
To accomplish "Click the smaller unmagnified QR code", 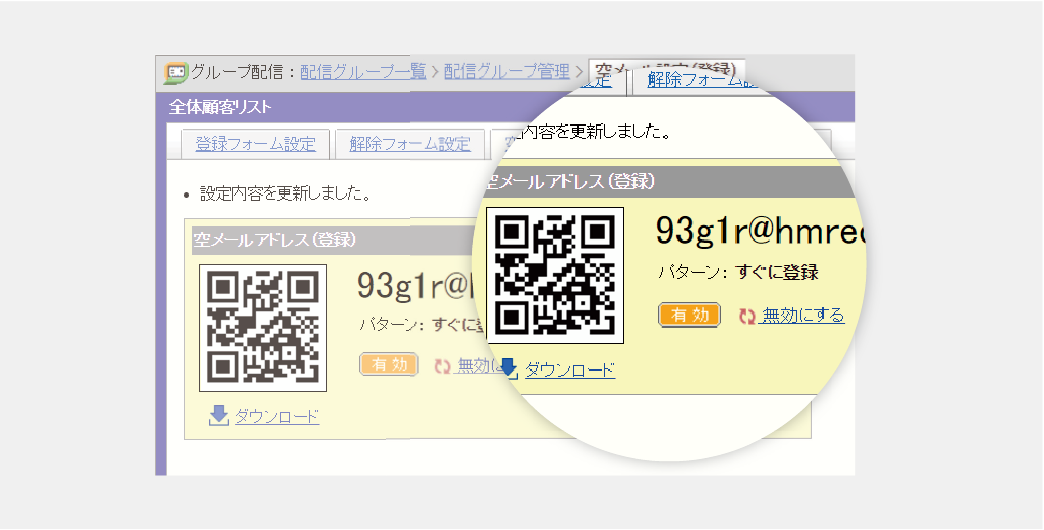I will [x=263, y=328].
